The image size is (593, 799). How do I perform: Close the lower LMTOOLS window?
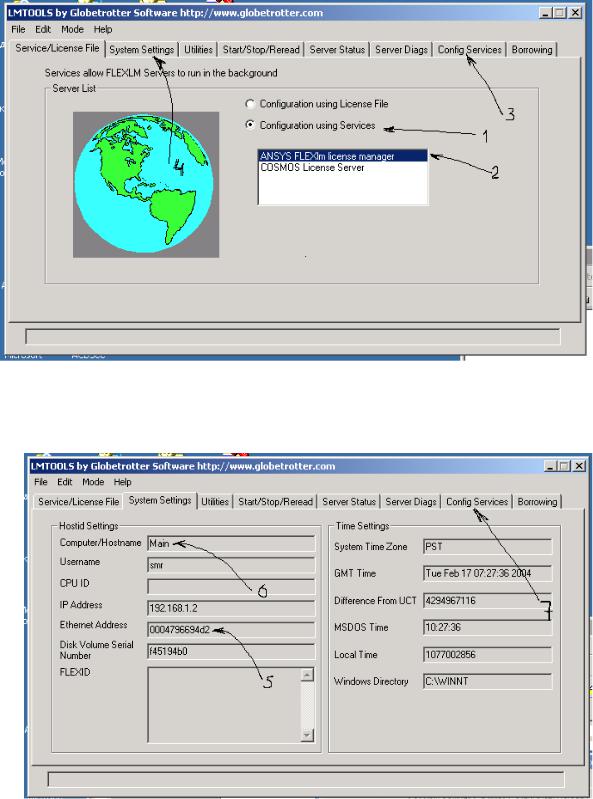[579, 466]
